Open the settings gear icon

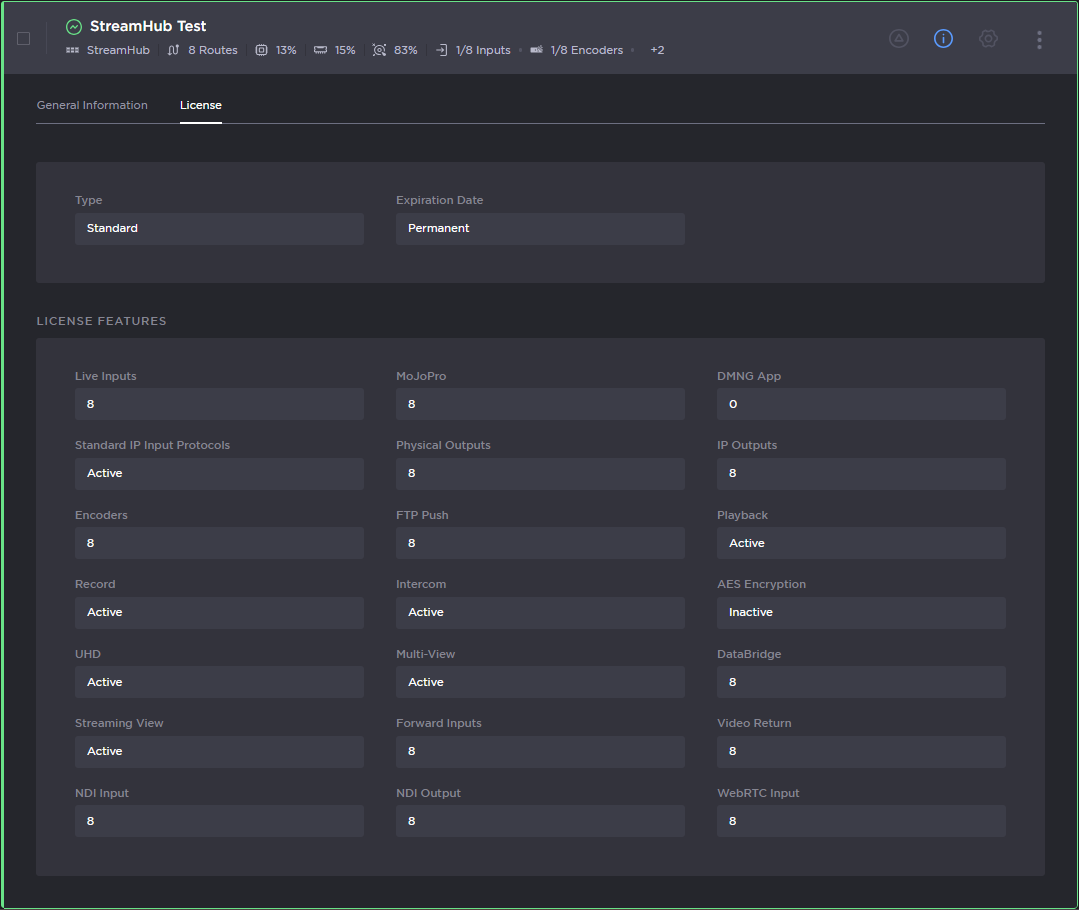click(988, 38)
